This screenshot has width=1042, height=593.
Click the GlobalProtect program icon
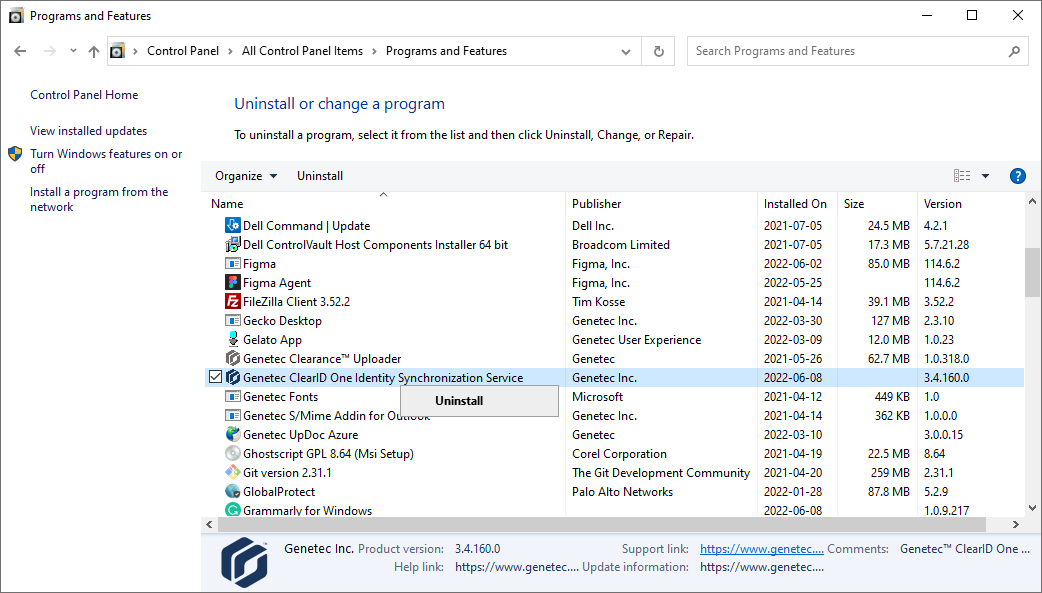[x=234, y=491]
